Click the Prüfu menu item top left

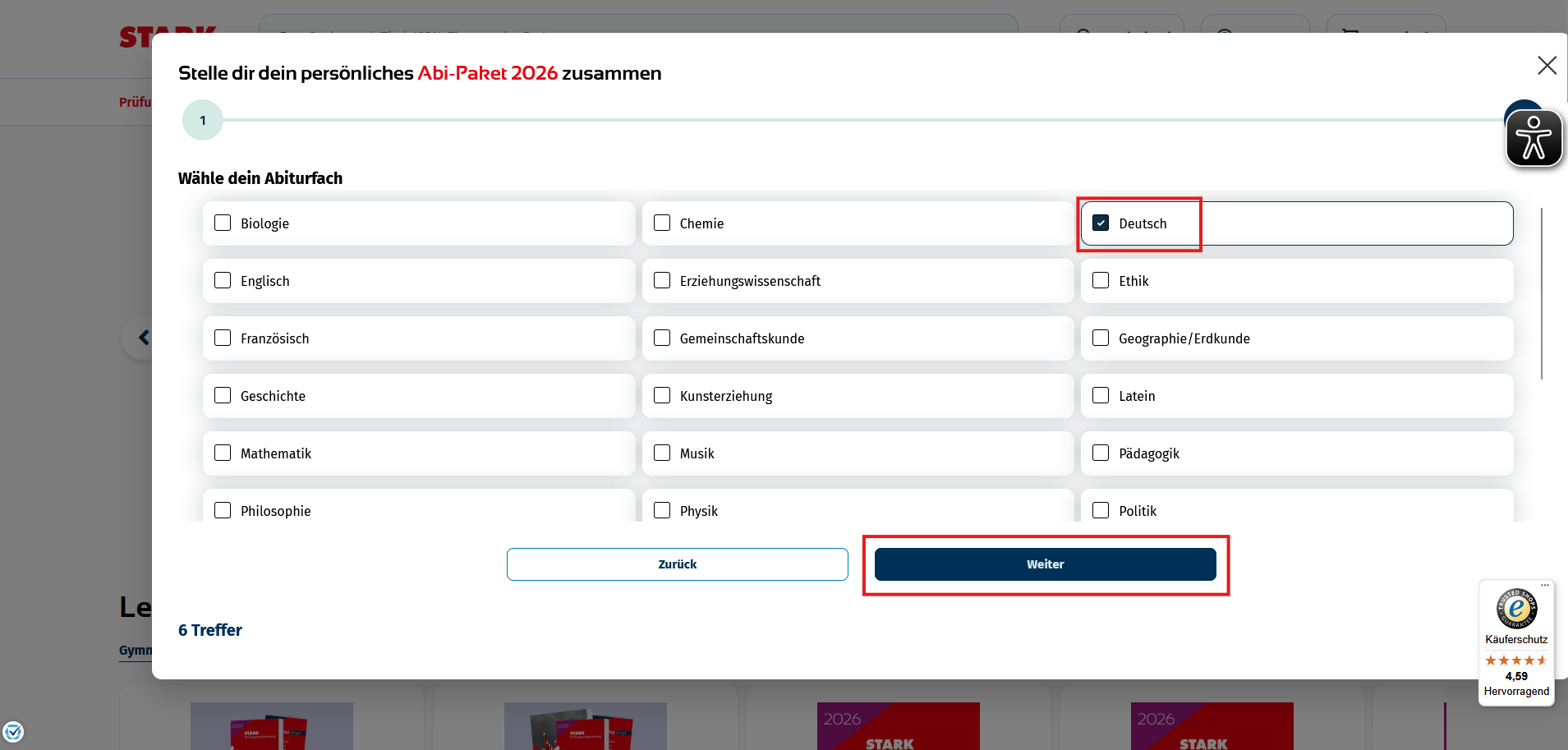point(134,102)
